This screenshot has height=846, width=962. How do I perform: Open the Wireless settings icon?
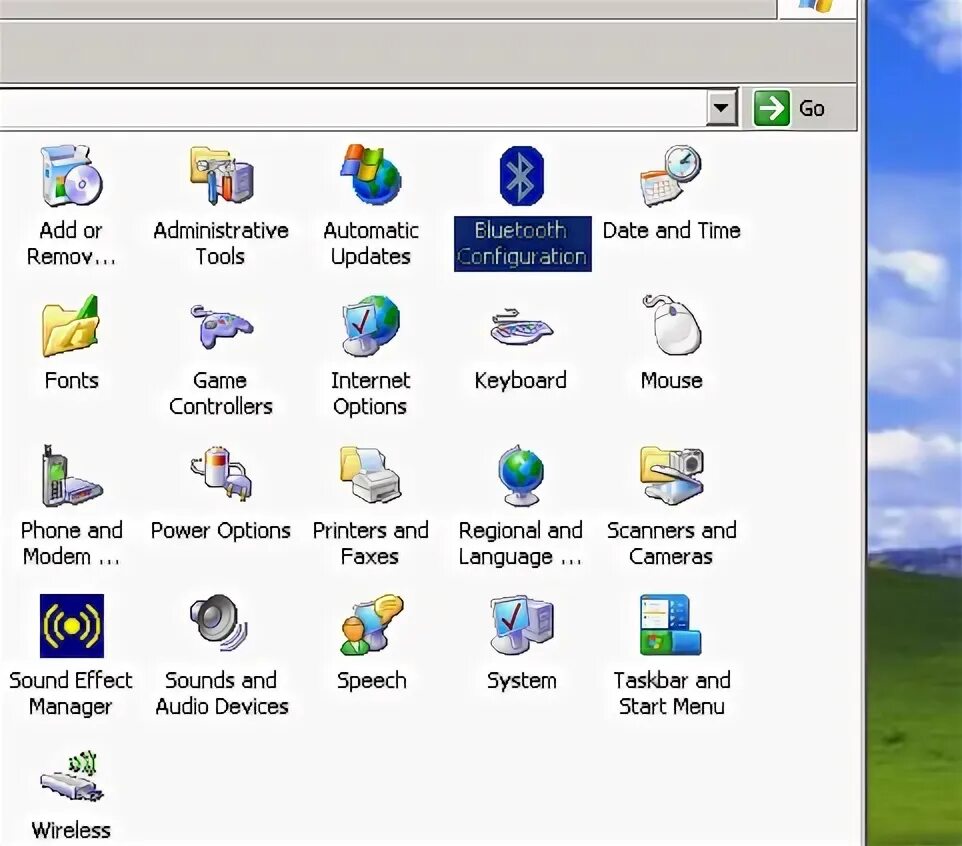tap(70, 778)
